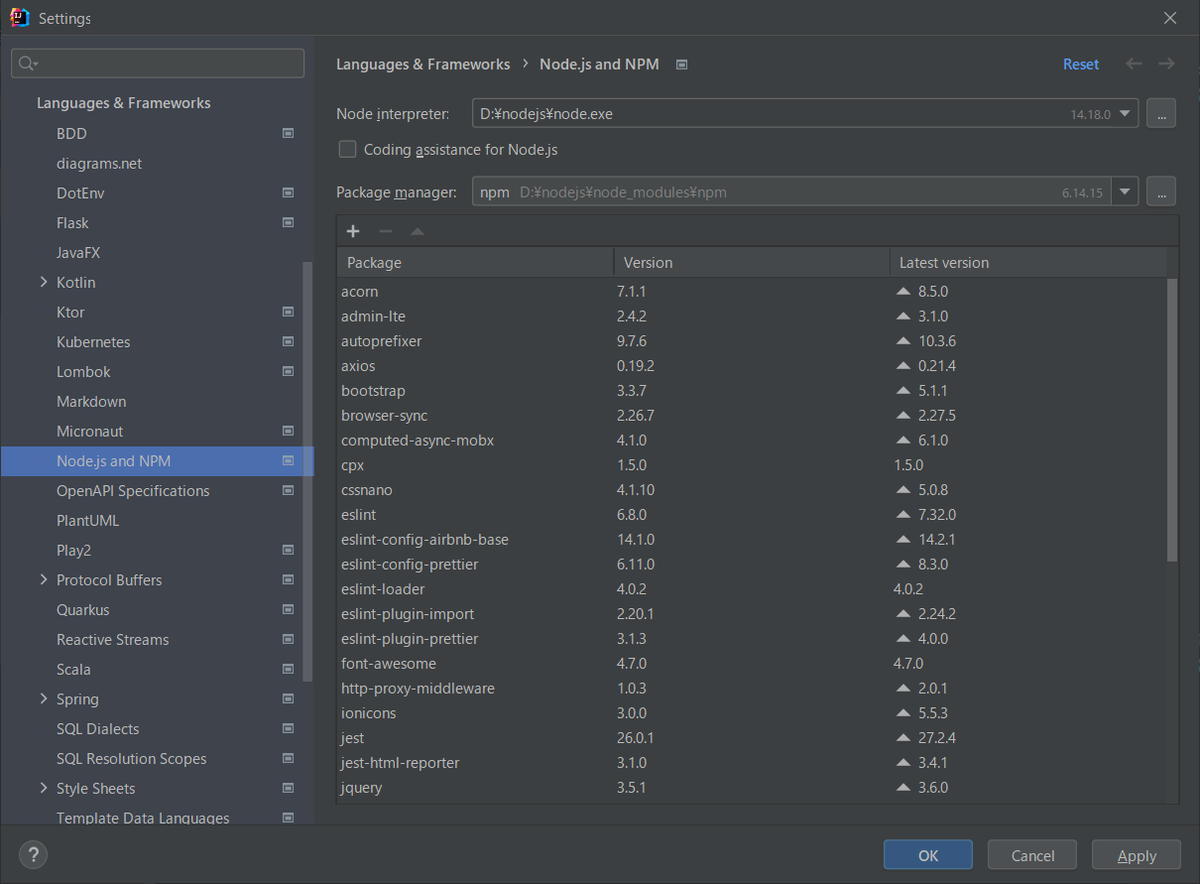
Task: Select the axios package row
Action: 752,366
